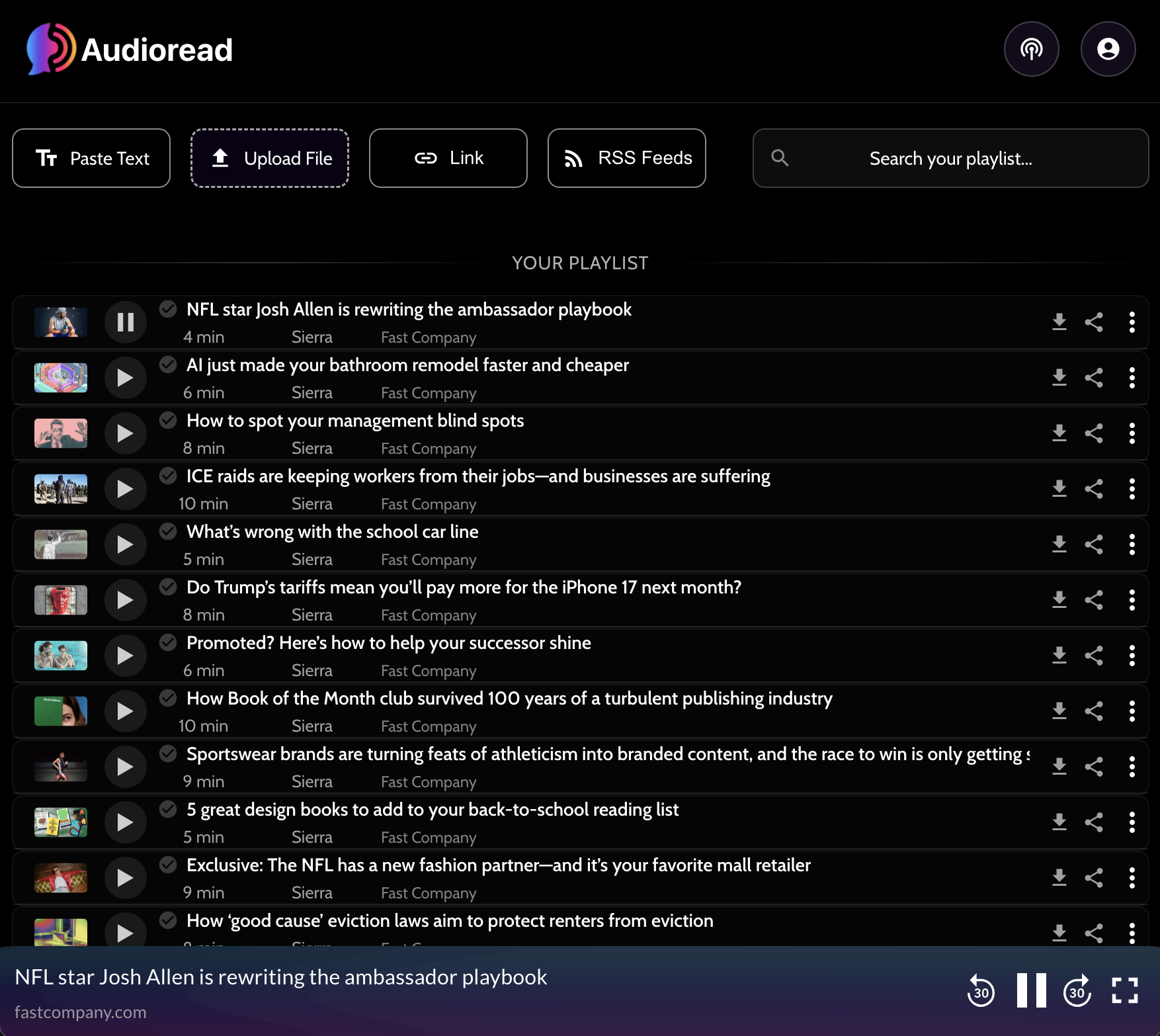Screen dimensions: 1160x1036
Task: Play 'Promoted? Here's how to help your successor'
Action: tap(125, 656)
